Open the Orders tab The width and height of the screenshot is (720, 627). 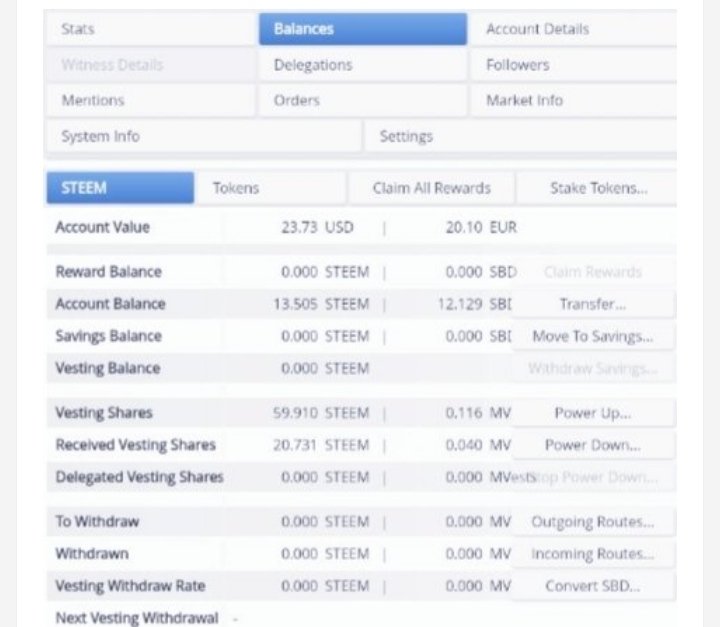(x=363, y=100)
